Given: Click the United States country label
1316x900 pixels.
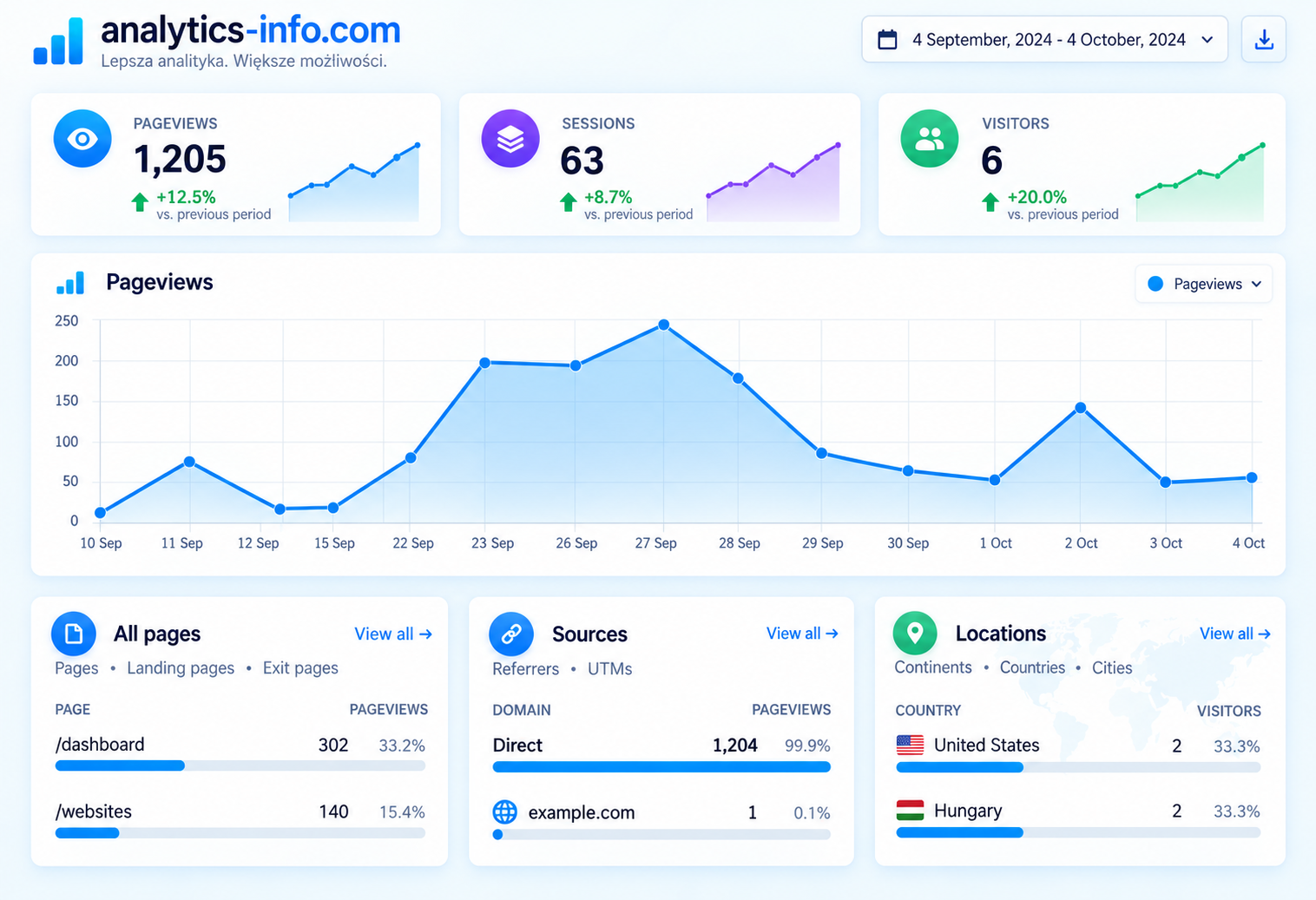Looking at the screenshot, I should 986,745.
